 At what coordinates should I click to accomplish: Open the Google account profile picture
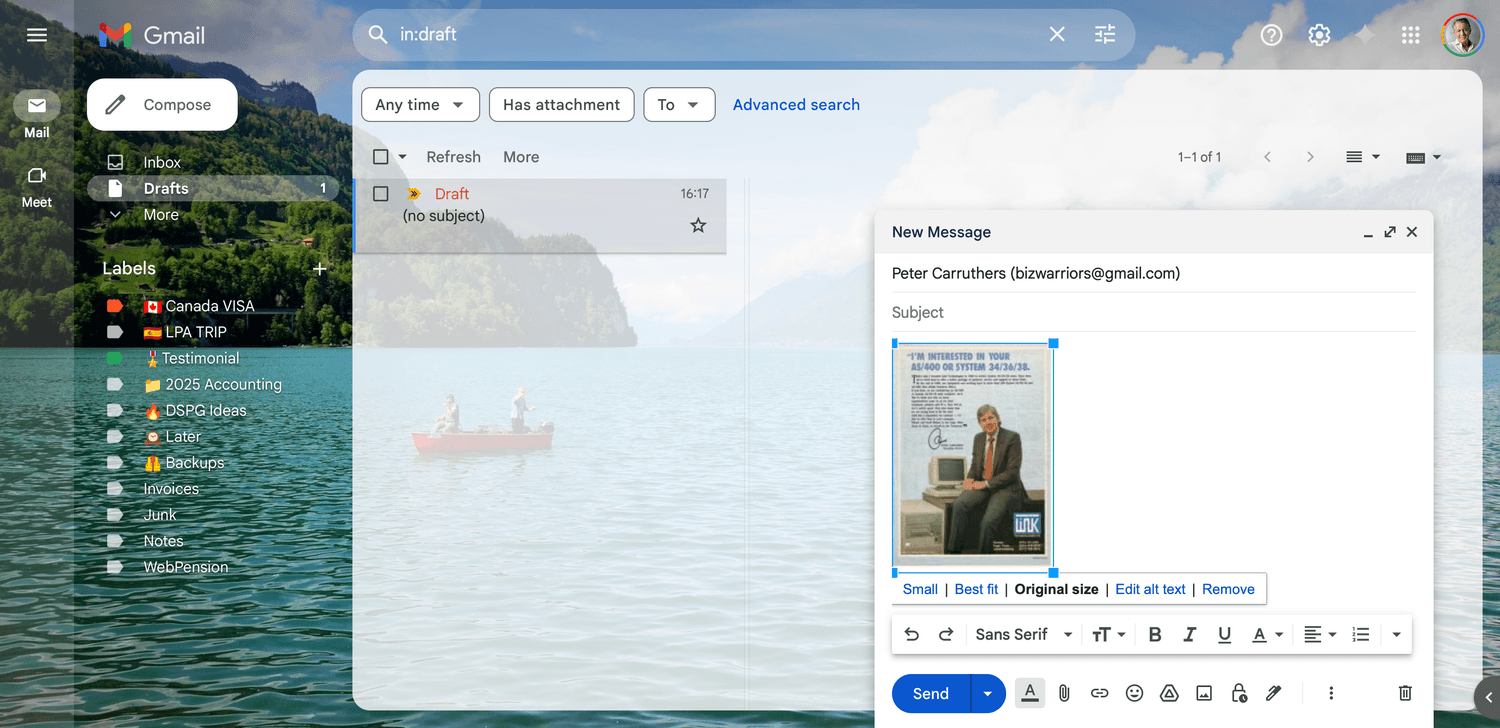(x=1462, y=35)
